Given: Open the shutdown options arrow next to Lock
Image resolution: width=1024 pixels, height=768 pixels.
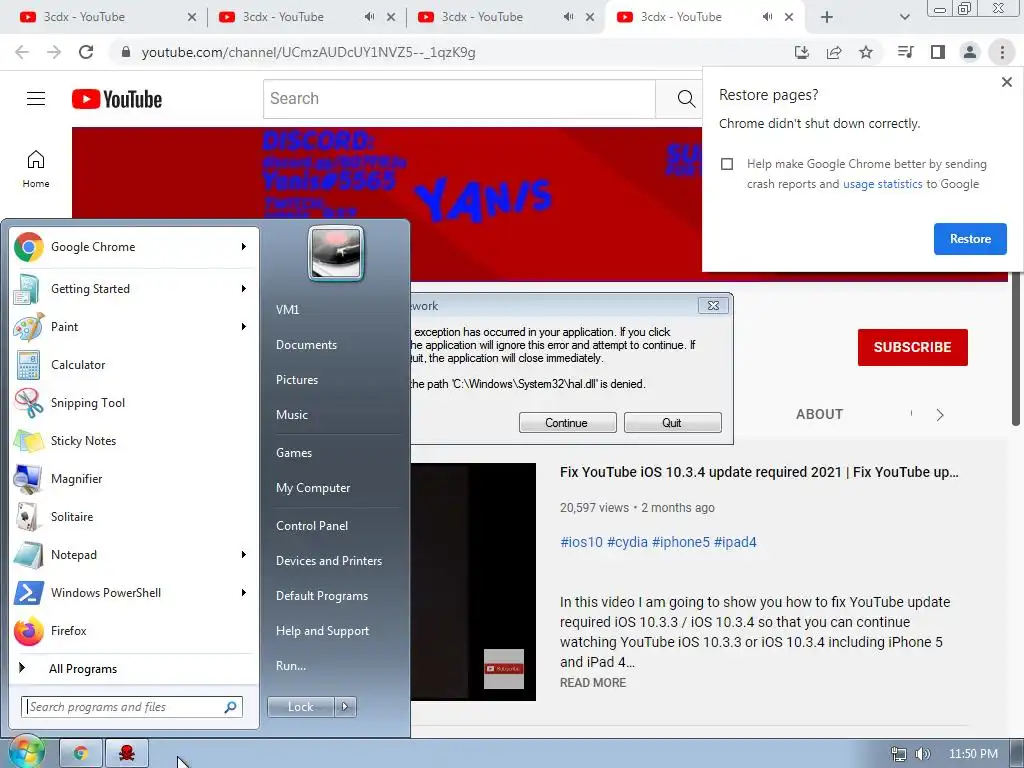Looking at the screenshot, I should tap(345, 707).
